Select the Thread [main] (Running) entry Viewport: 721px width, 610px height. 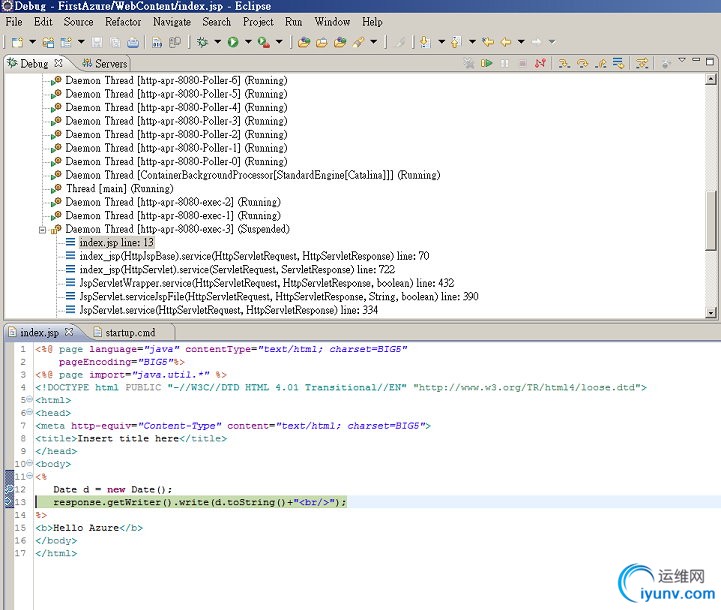pos(118,188)
